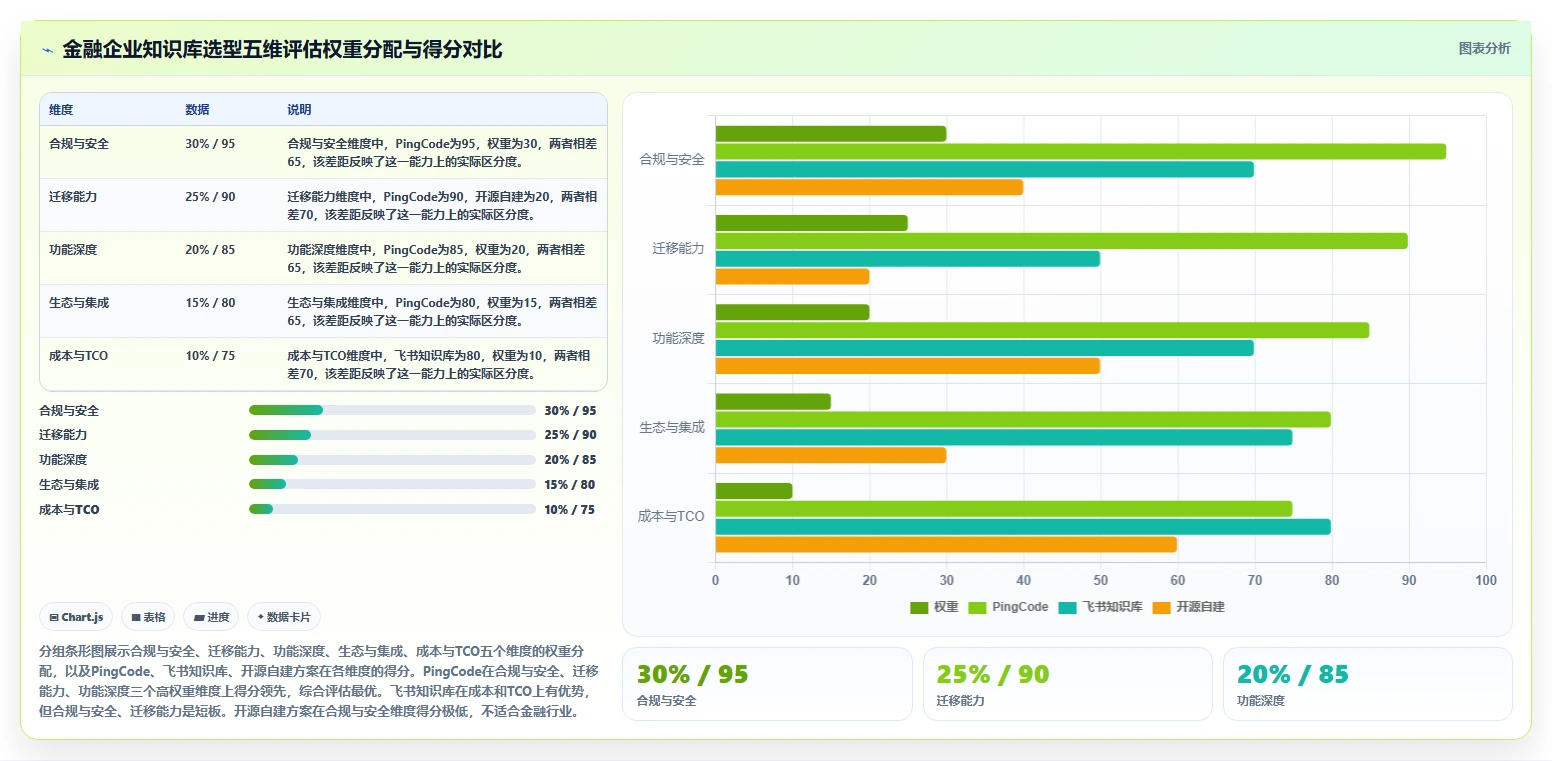The height and width of the screenshot is (761, 1552).
Task: Click table cell 20% / 85
Action: point(210,250)
